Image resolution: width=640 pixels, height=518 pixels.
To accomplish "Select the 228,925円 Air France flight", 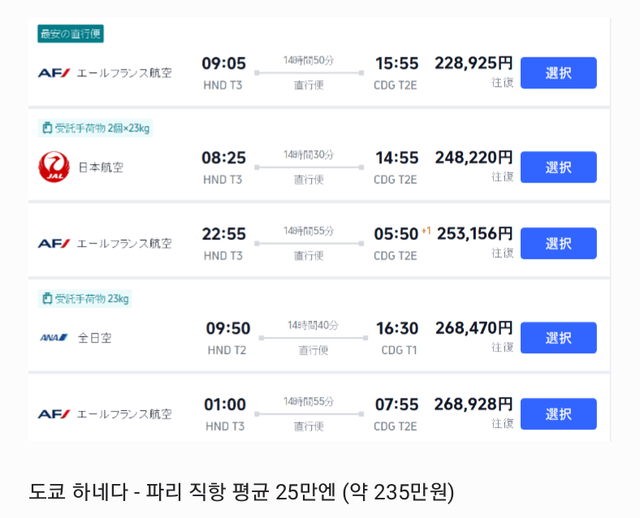I will pos(558,73).
